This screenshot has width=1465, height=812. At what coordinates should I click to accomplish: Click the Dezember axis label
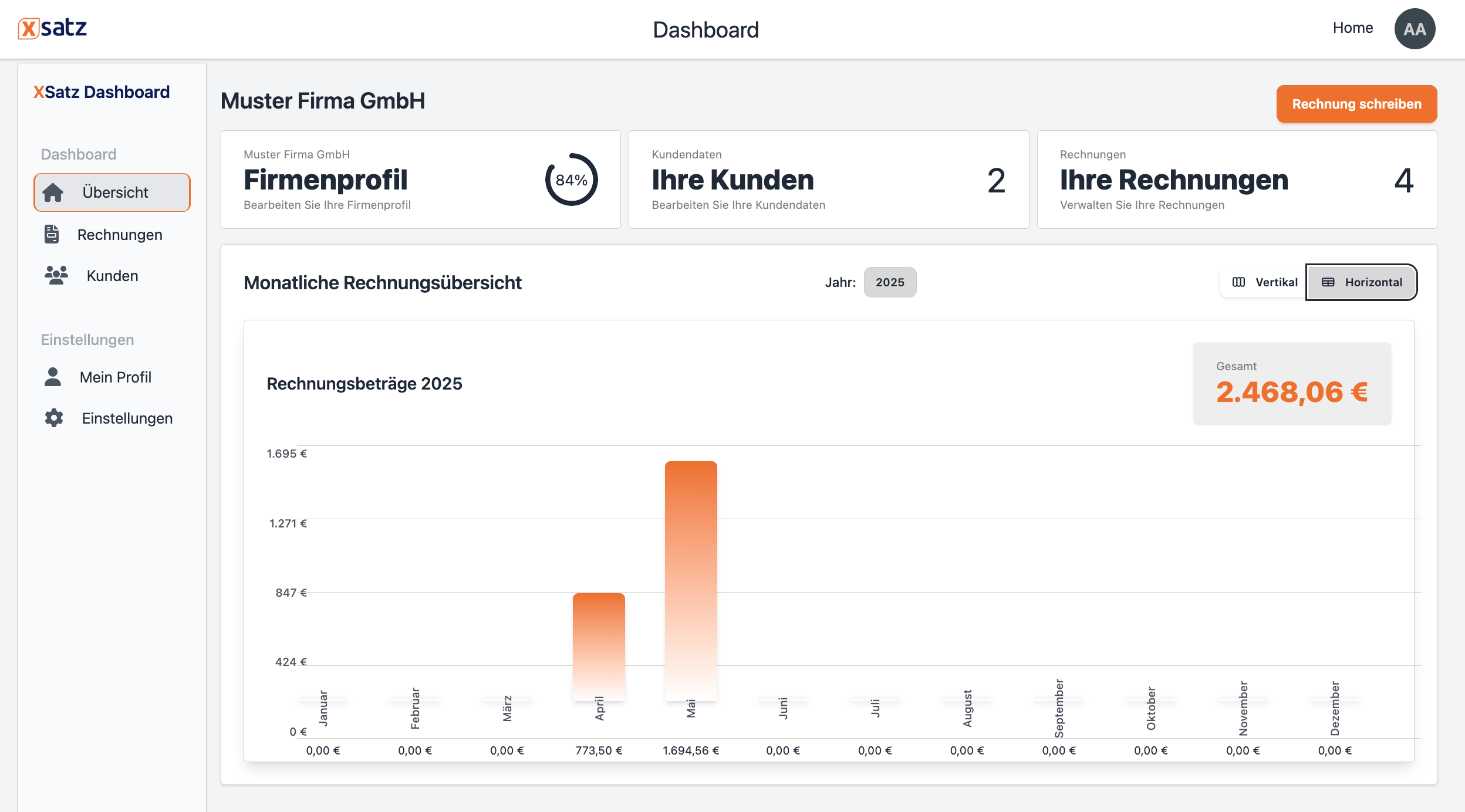click(x=1335, y=708)
